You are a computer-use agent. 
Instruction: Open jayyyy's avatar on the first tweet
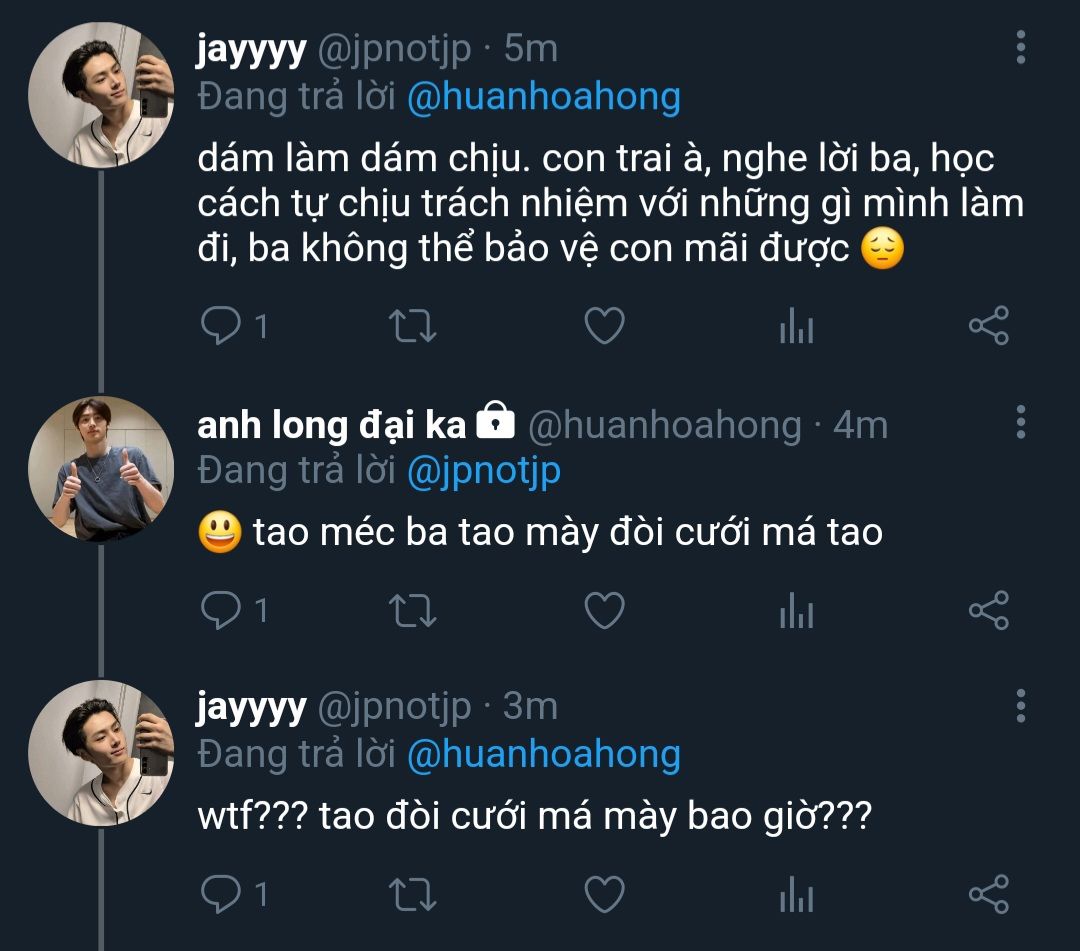pyautogui.click(x=101, y=95)
